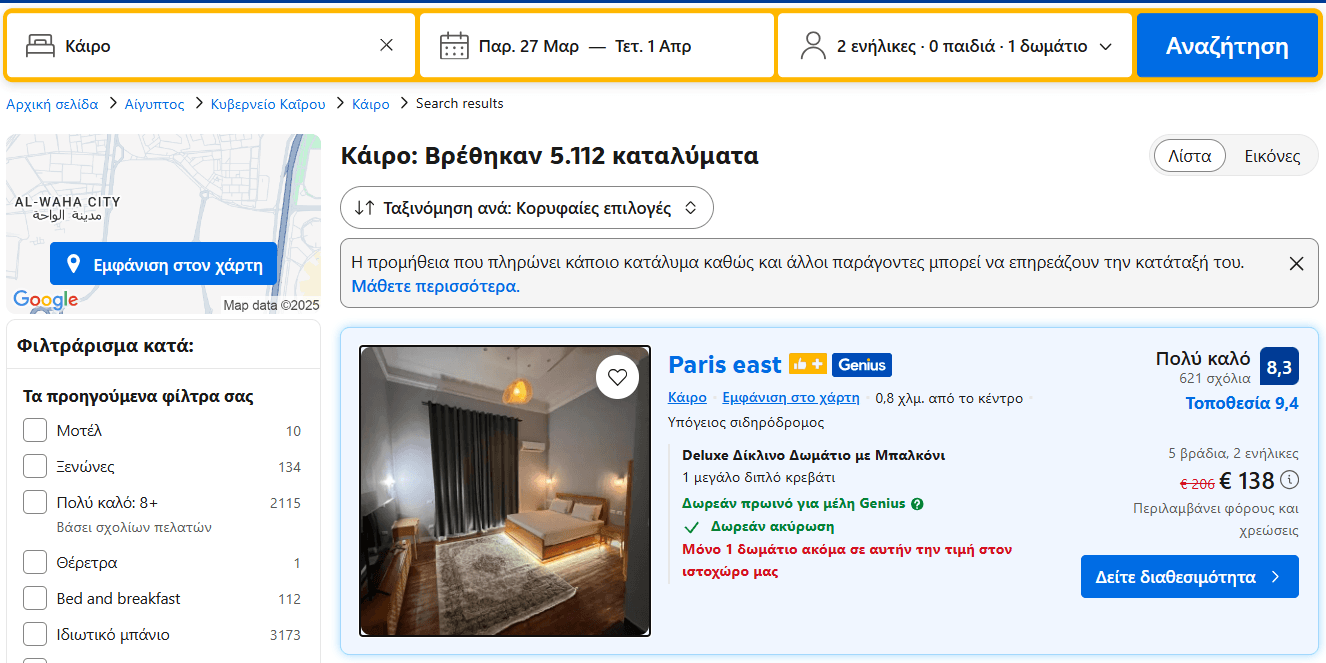Check the Bed and breakfast filter
The height and width of the screenshot is (663, 1326).
coord(35,599)
